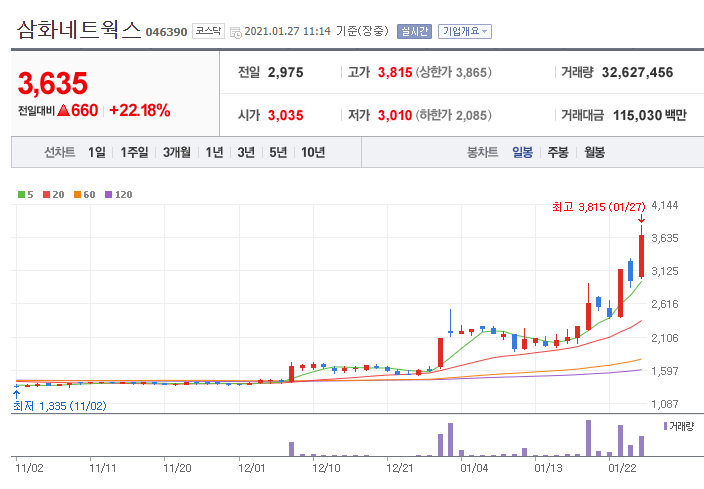Click the +22.18% change rate
This screenshot has width=704, height=489.
(x=140, y=110)
